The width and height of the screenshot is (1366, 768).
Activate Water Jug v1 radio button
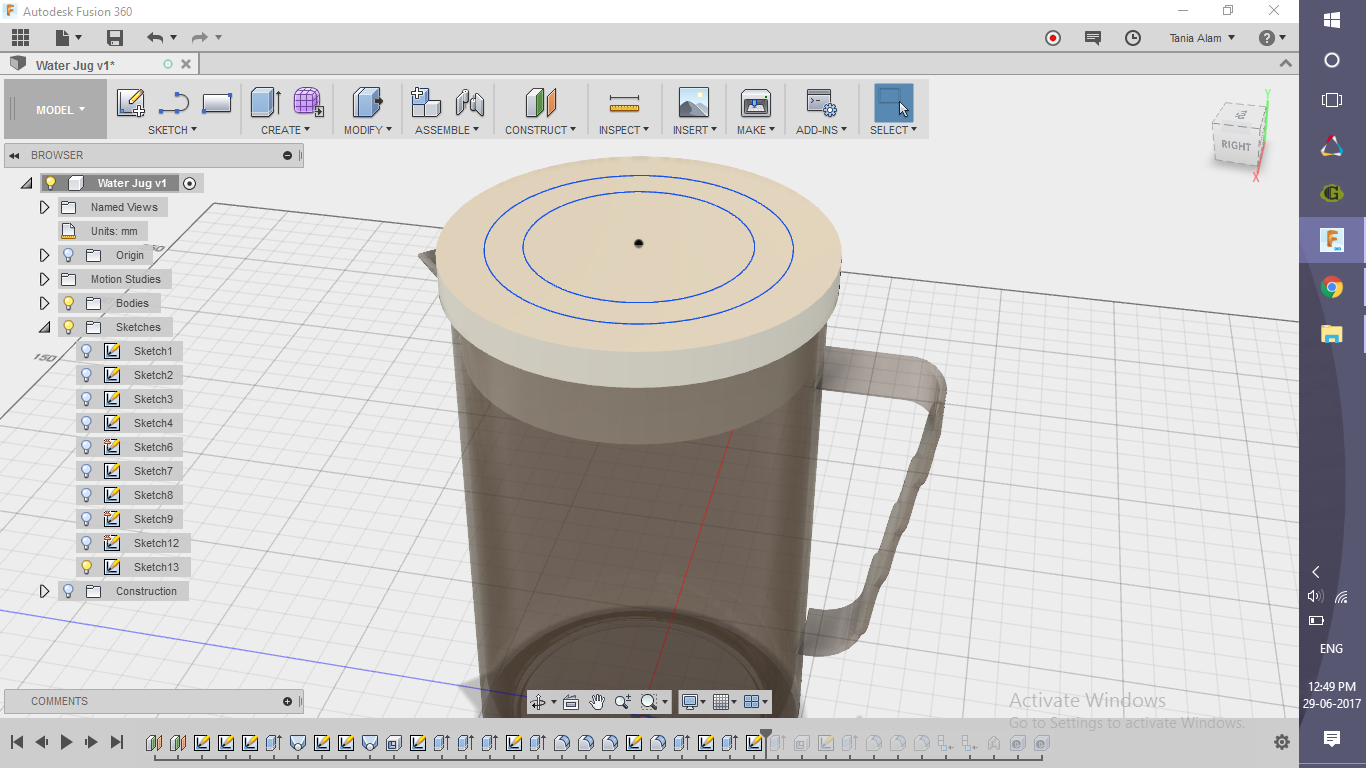[x=189, y=183]
